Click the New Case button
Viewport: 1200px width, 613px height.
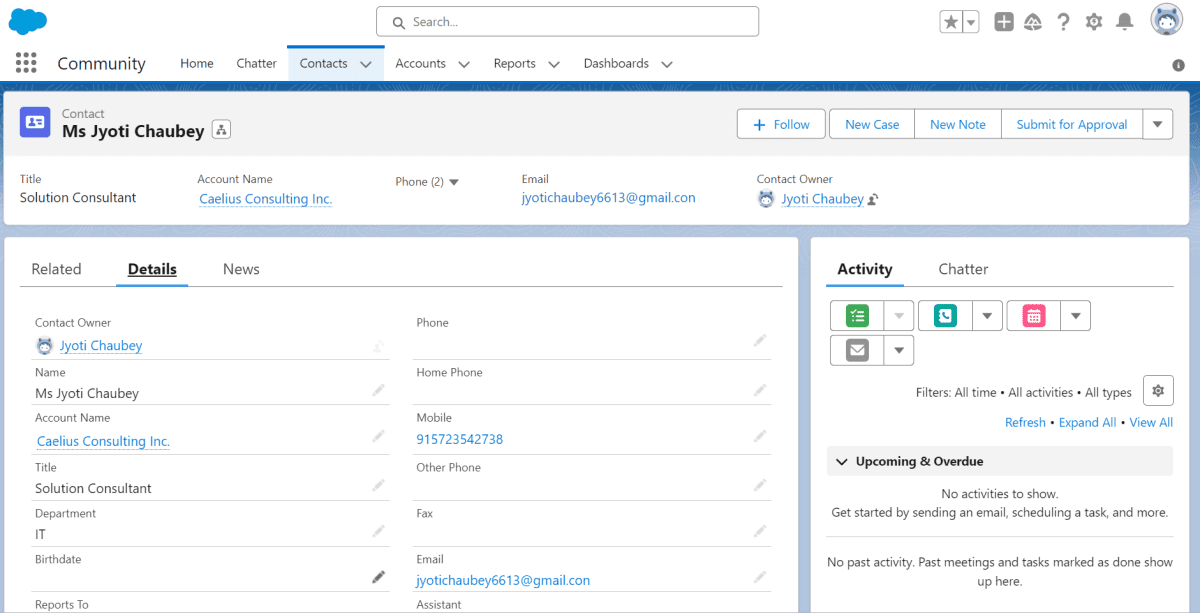[872, 124]
